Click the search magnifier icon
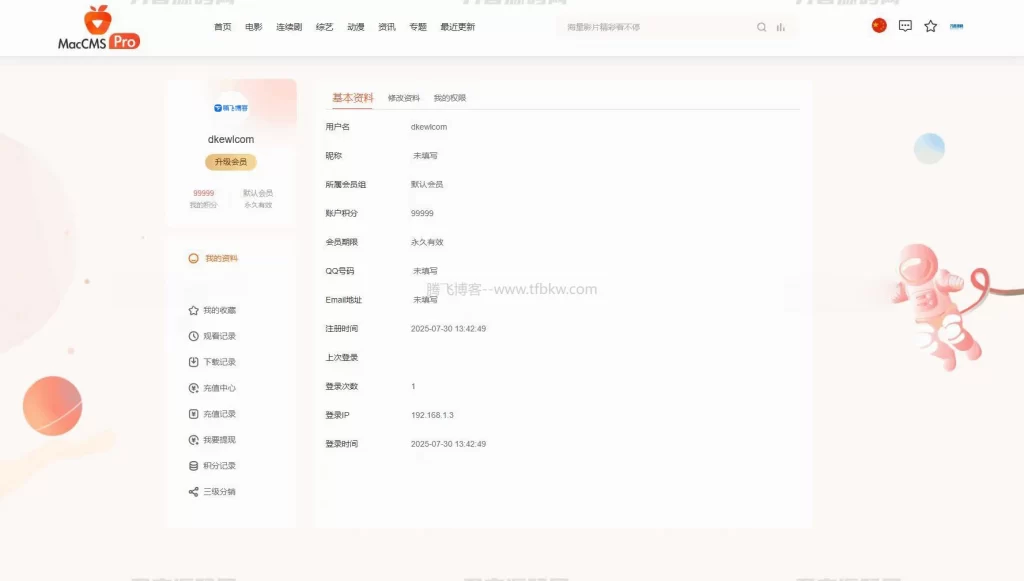The width and height of the screenshot is (1024, 581). coord(761,27)
